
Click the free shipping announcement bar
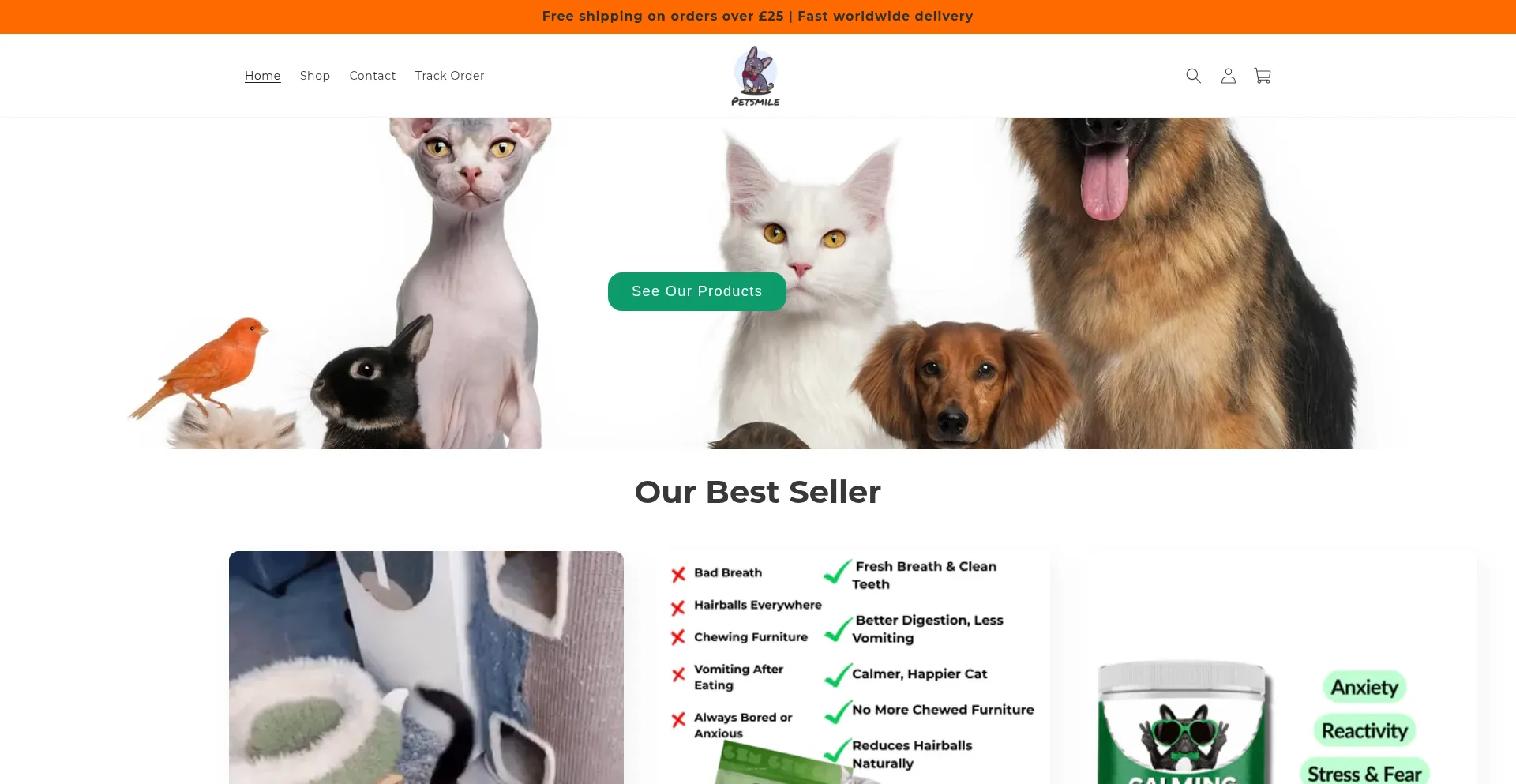click(x=758, y=17)
